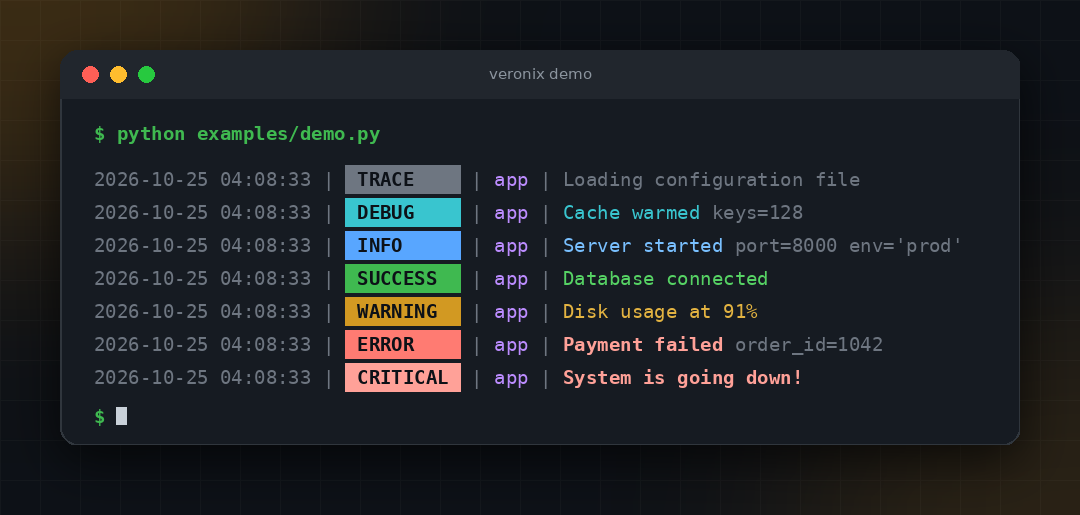Click the gray TRACE level badge

[403, 180]
